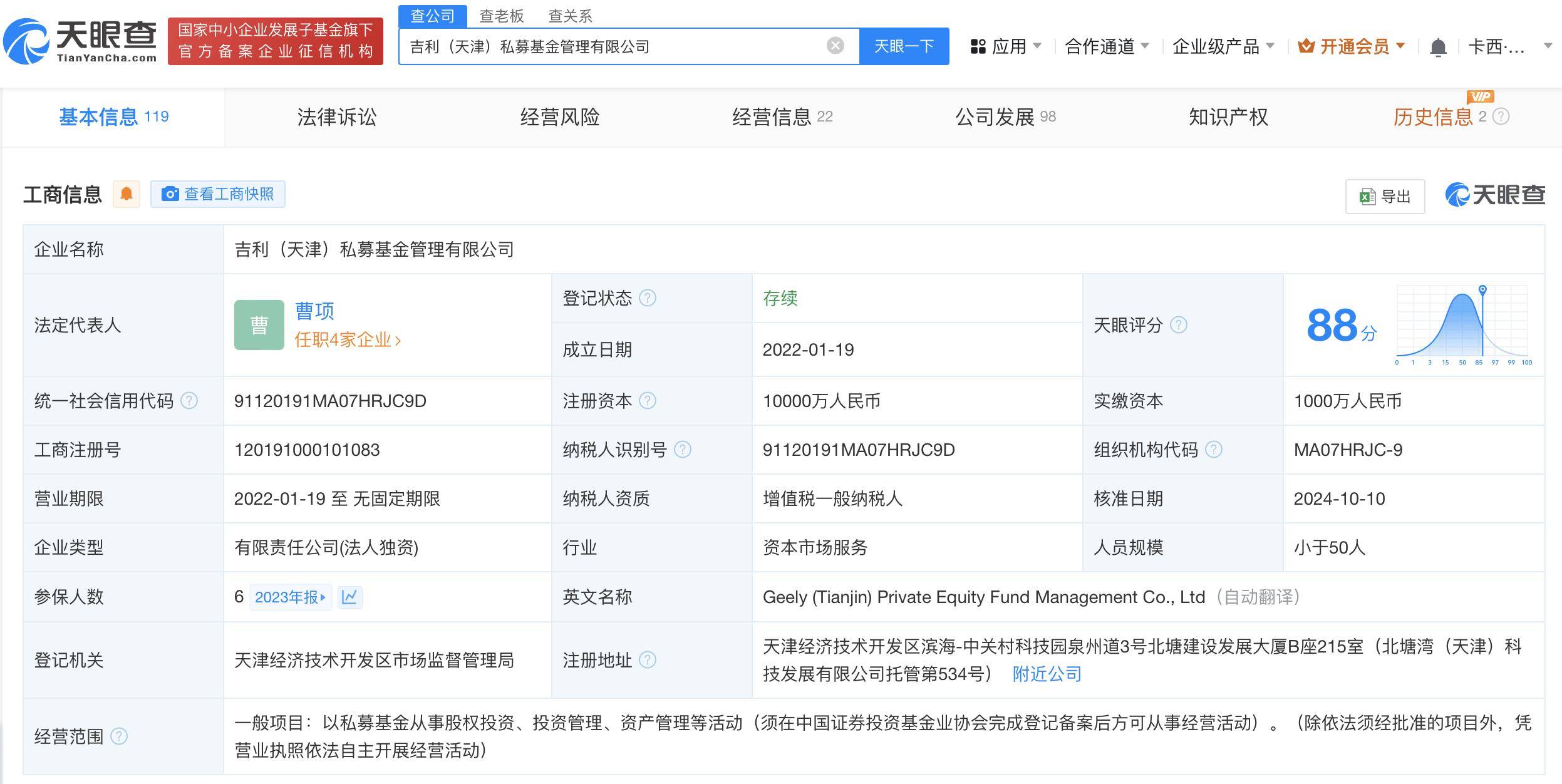1562x784 pixels.
Task: Expand 任职4家企业 list
Action: click(348, 340)
